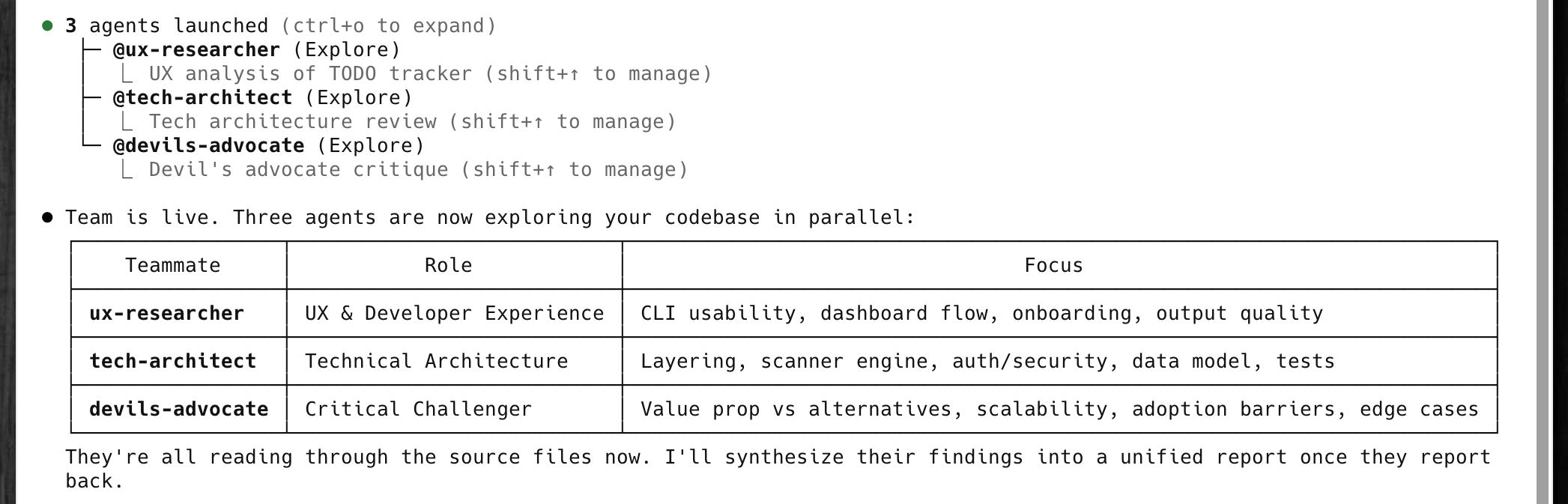Click the green status dot beside agents launched
Image resolution: width=1568 pixels, height=504 pixels.
[48, 26]
